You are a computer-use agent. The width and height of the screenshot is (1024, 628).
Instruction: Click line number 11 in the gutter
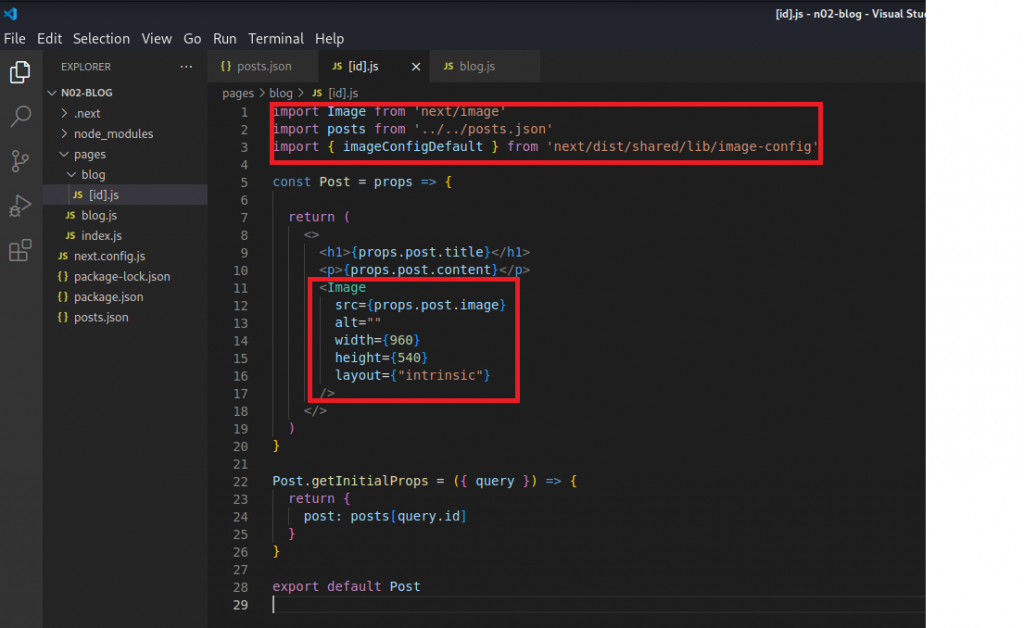240,288
